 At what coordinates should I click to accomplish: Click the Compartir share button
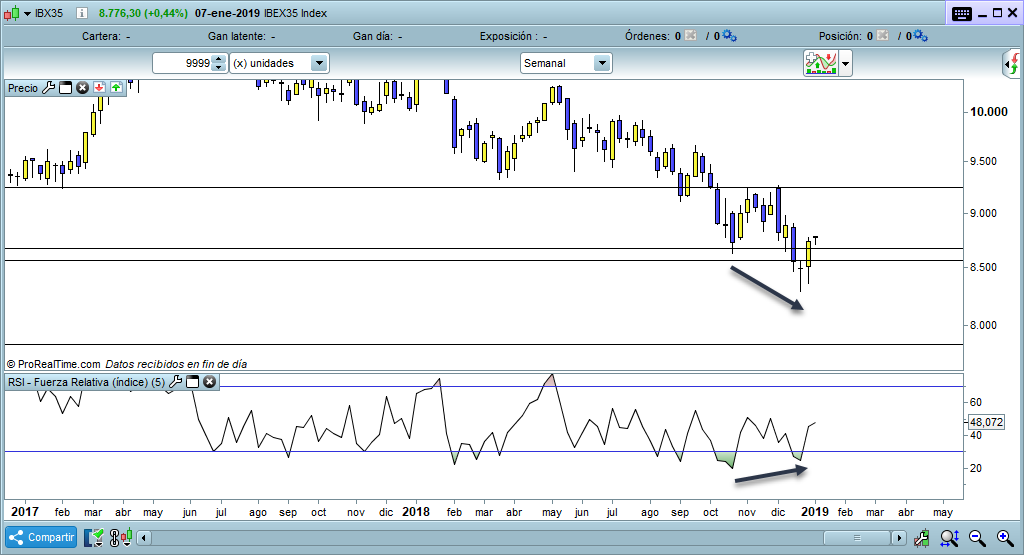pyautogui.click(x=41, y=537)
